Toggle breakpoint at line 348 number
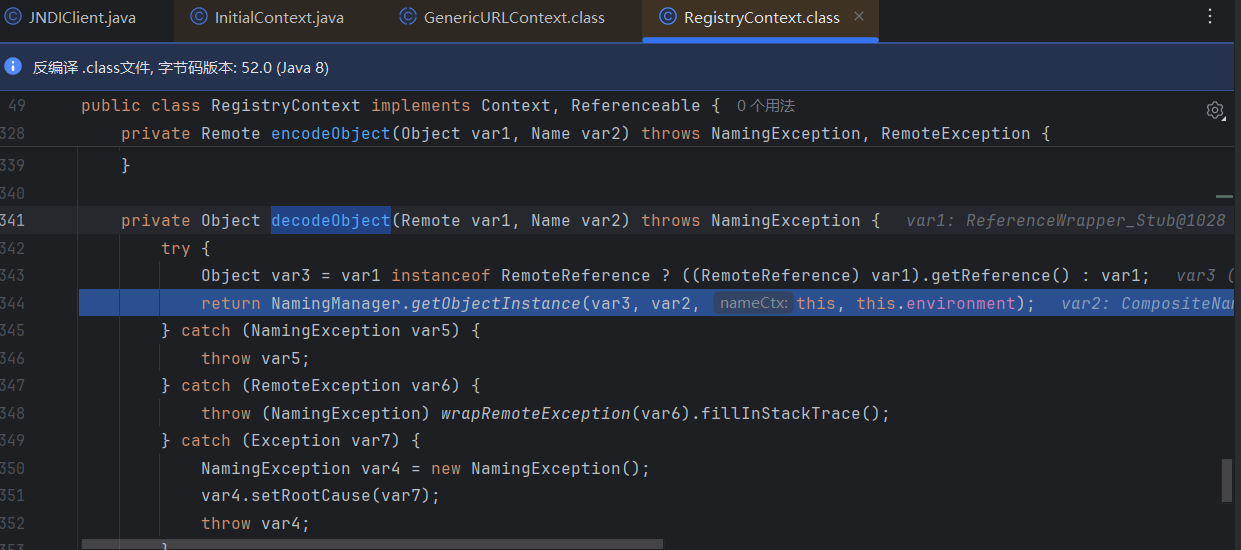This screenshot has height=550, width=1241. [x=14, y=413]
